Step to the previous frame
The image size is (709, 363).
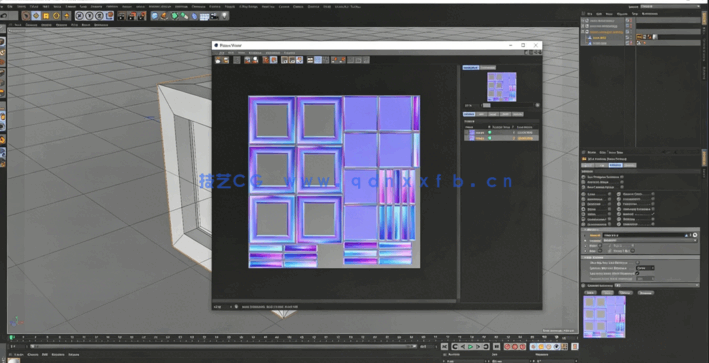click(x=463, y=346)
